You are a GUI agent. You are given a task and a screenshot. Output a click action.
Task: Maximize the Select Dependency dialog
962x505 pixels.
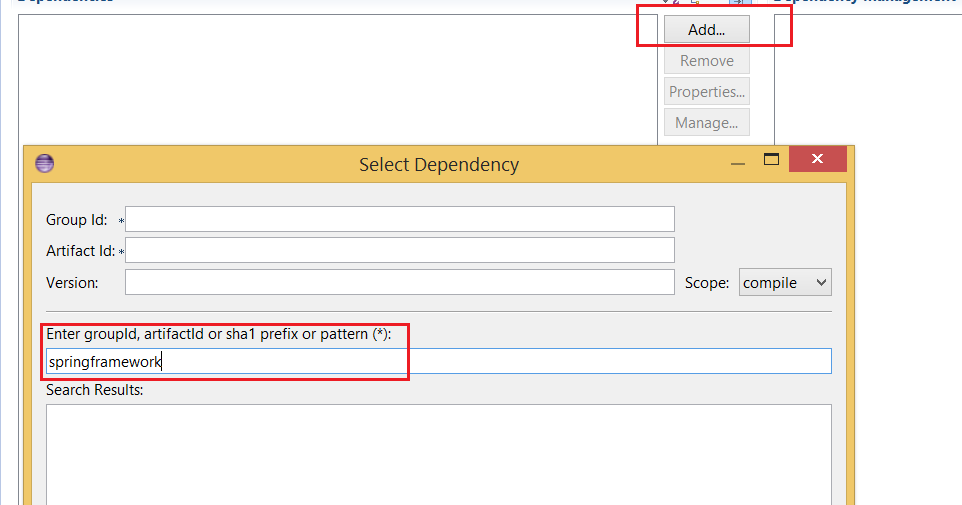[x=771, y=159]
